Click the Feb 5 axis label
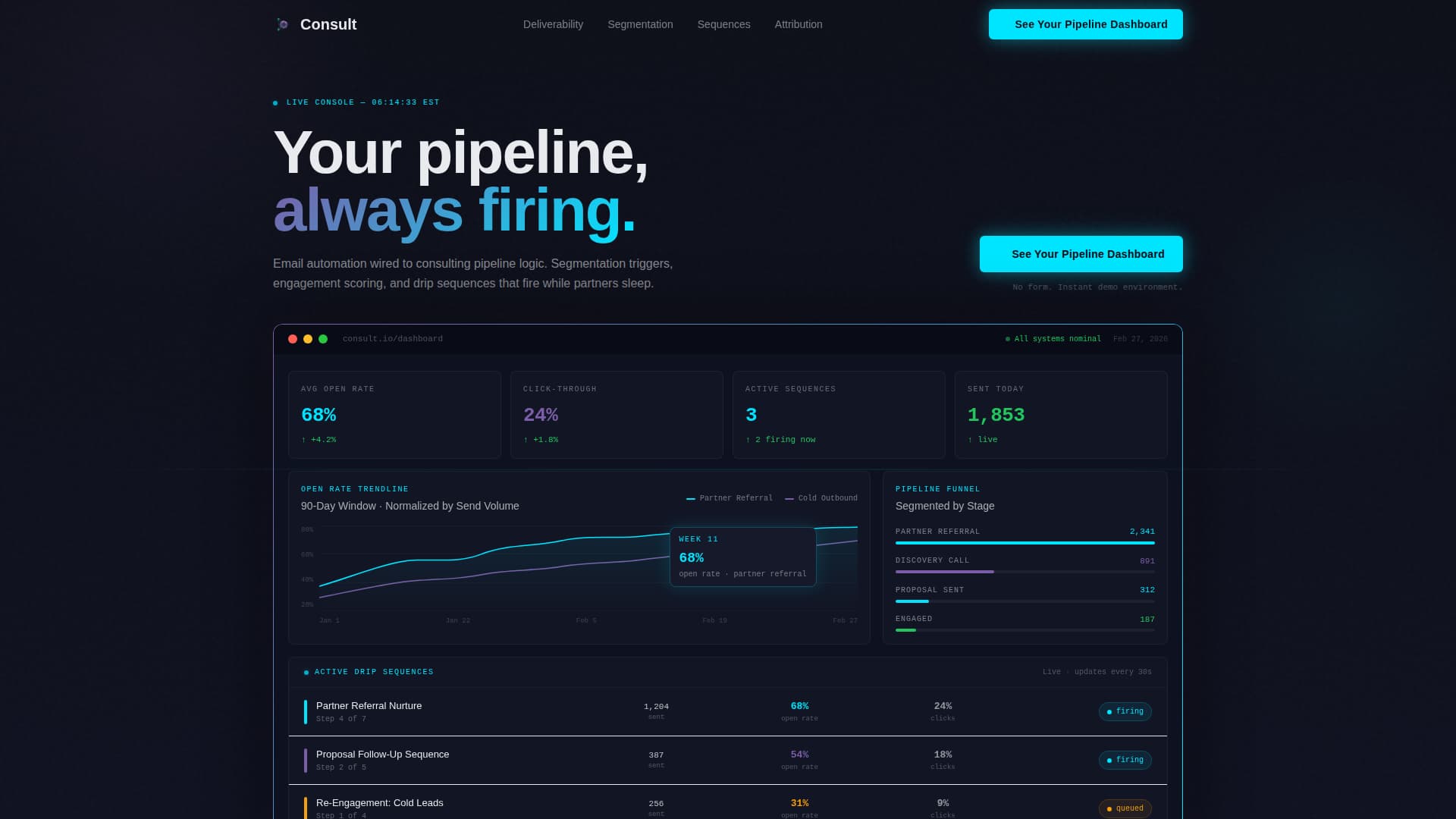The width and height of the screenshot is (1456, 819). tap(586, 620)
